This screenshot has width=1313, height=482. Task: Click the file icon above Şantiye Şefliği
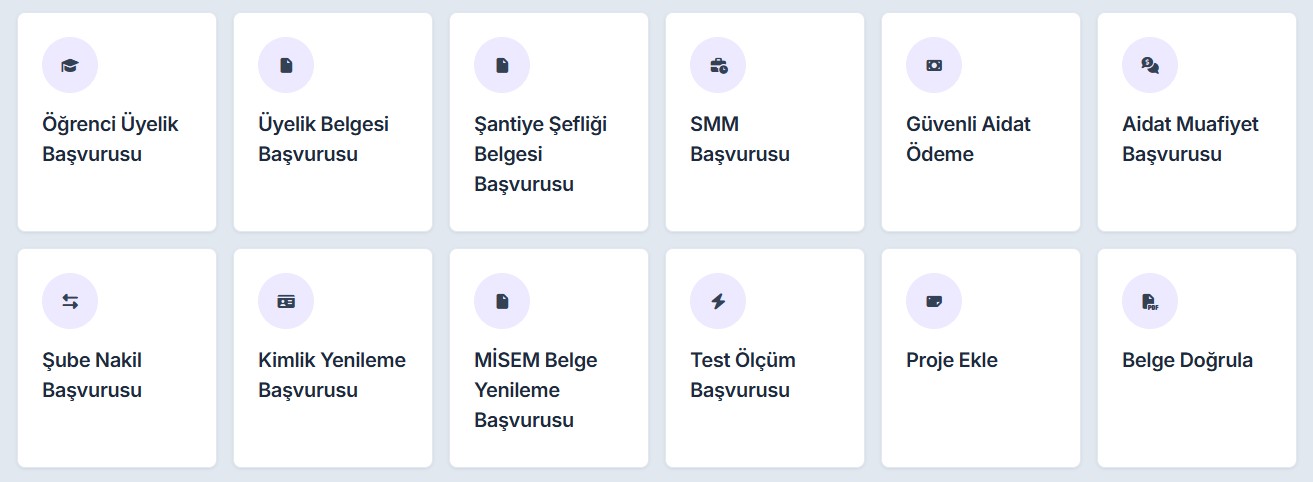[502, 65]
